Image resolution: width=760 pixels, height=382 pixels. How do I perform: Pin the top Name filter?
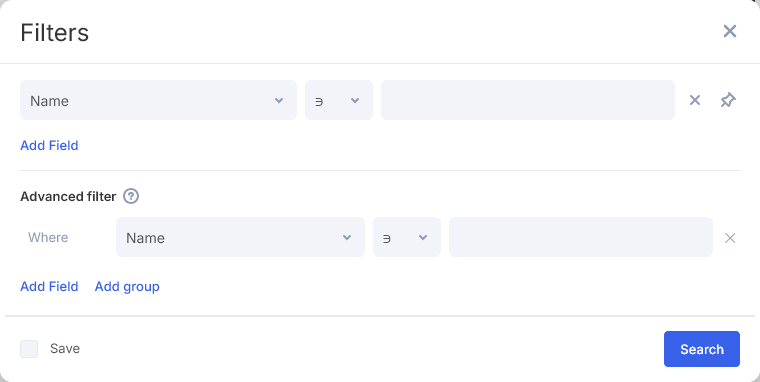coord(728,100)
